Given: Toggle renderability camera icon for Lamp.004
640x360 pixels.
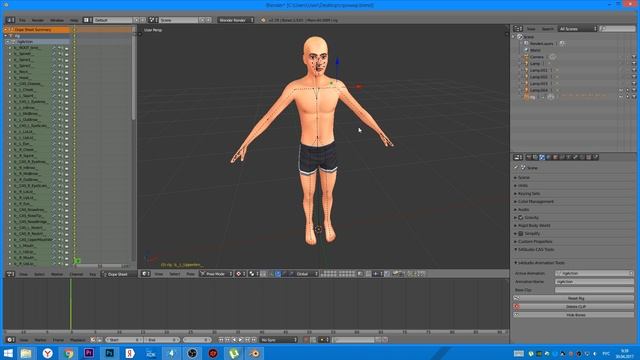Looking at the screenshot, I should [634, 90].
